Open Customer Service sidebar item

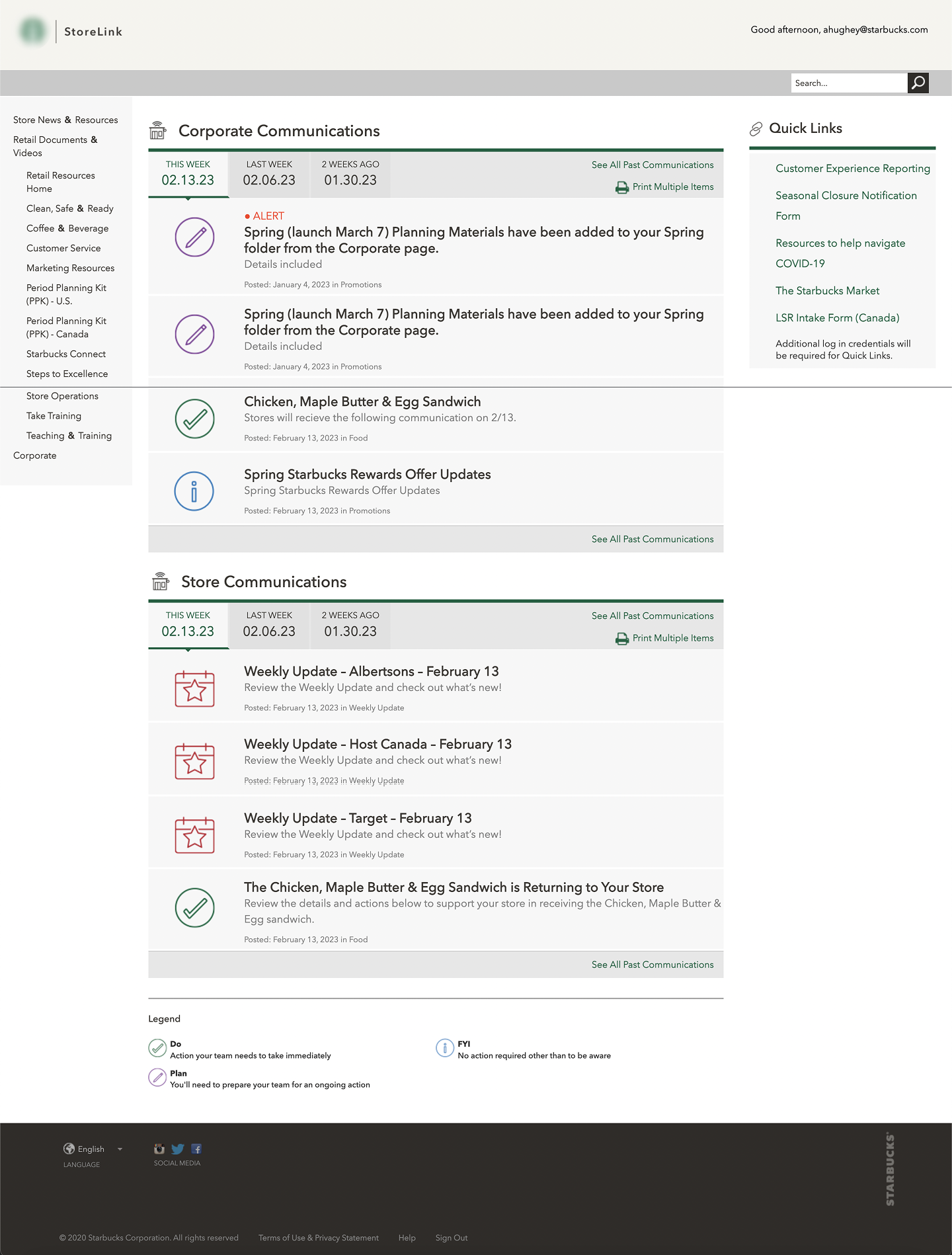(63, 248)
